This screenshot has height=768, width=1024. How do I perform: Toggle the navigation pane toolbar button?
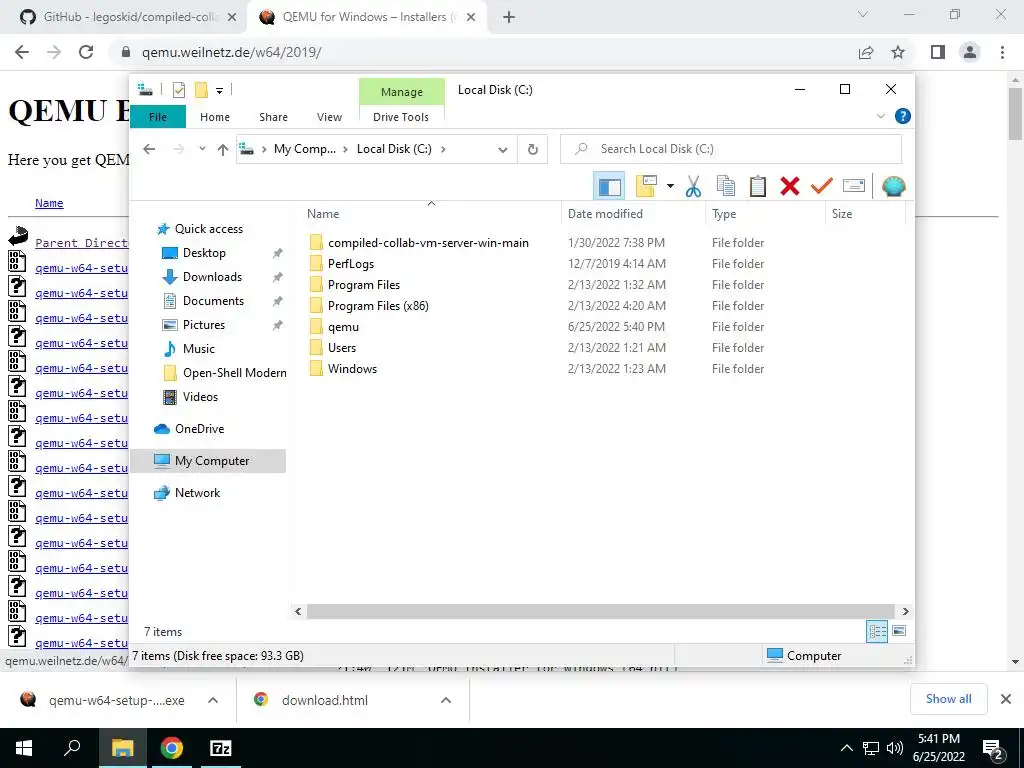pyautogui.click(x=609, y=187)
